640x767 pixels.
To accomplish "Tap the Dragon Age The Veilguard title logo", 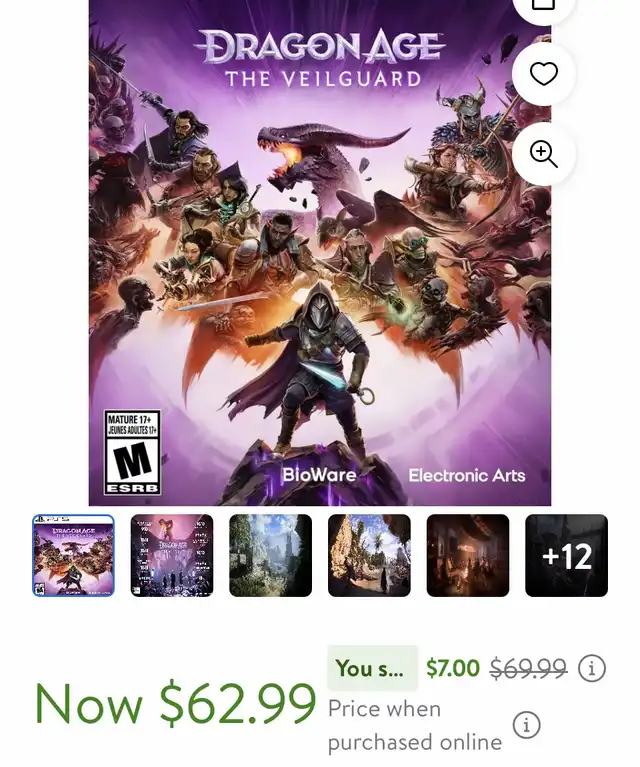I will (320, 59).
